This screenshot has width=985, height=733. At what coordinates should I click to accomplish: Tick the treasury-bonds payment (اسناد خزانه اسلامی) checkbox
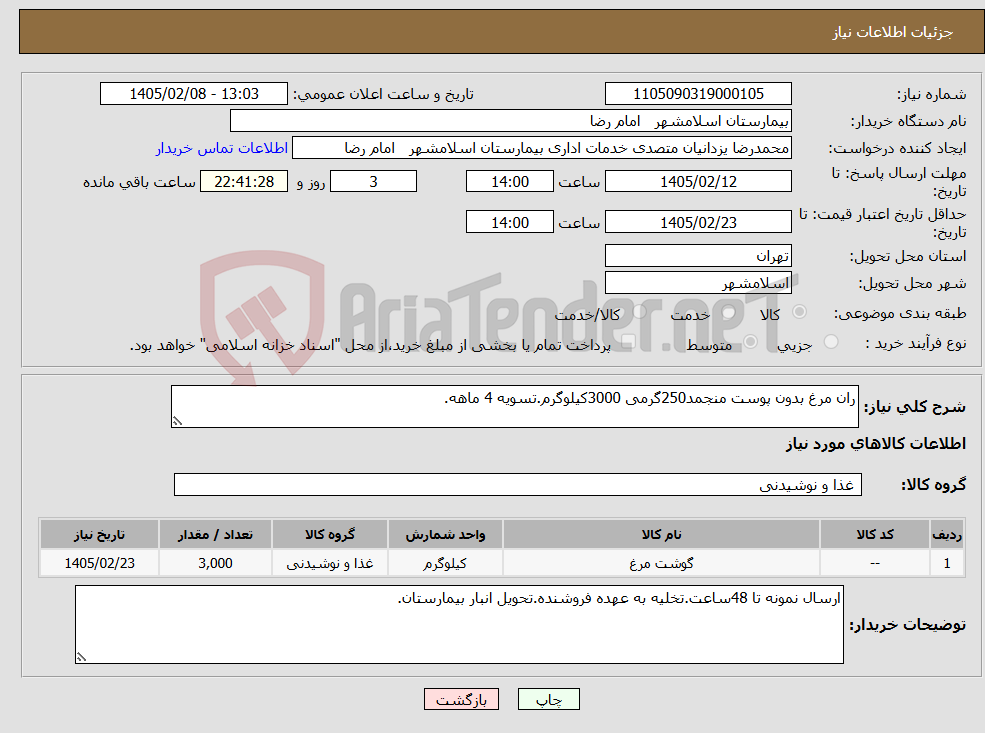point(628,342)
